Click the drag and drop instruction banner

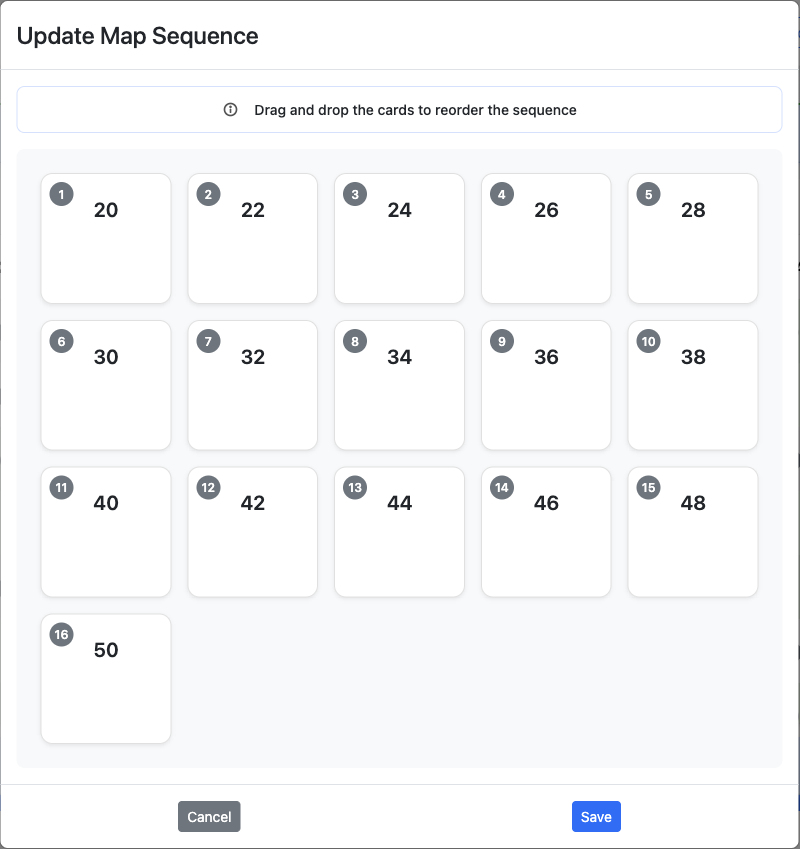tap(399, 109)
